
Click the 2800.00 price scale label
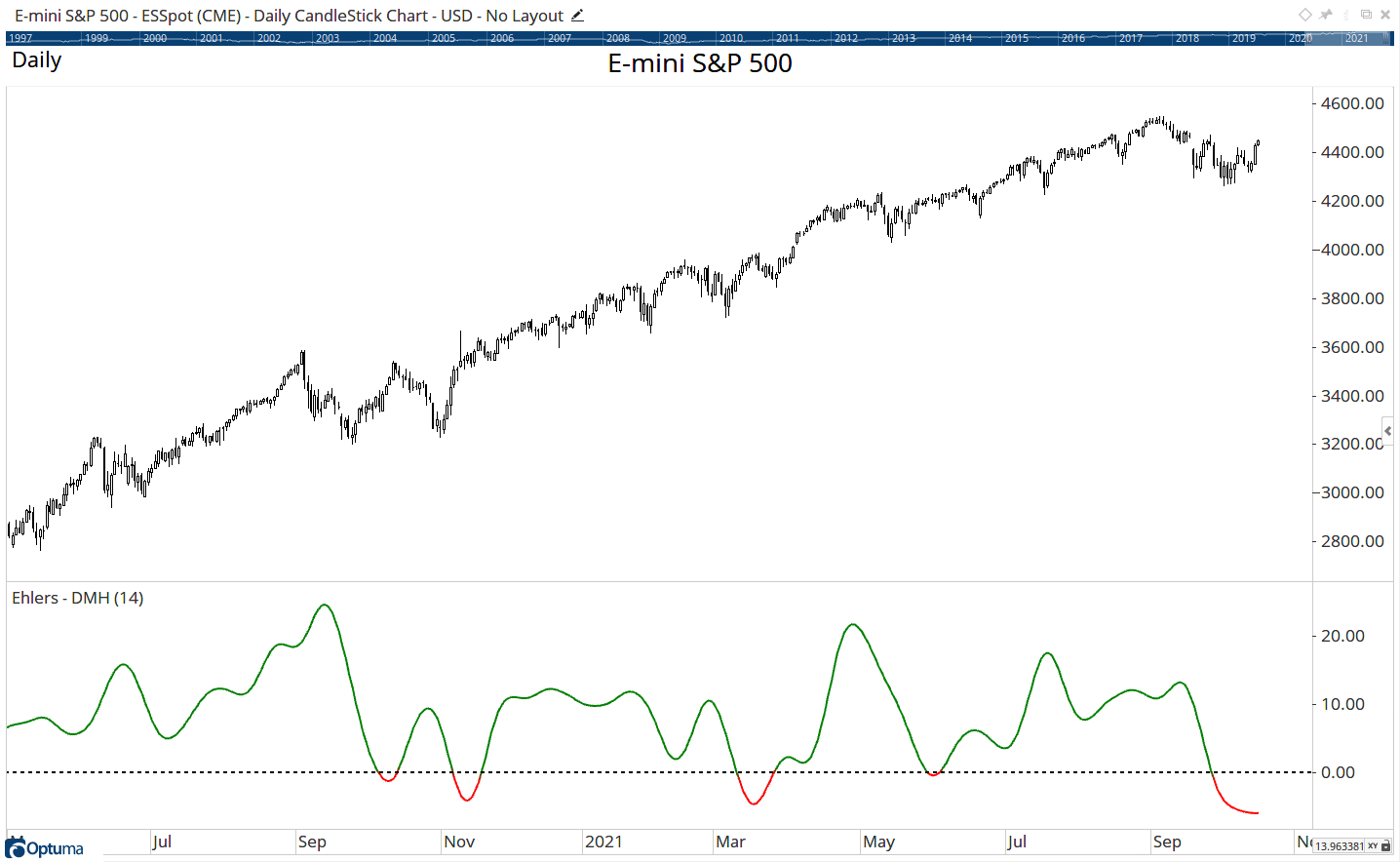click(1352, 541)
